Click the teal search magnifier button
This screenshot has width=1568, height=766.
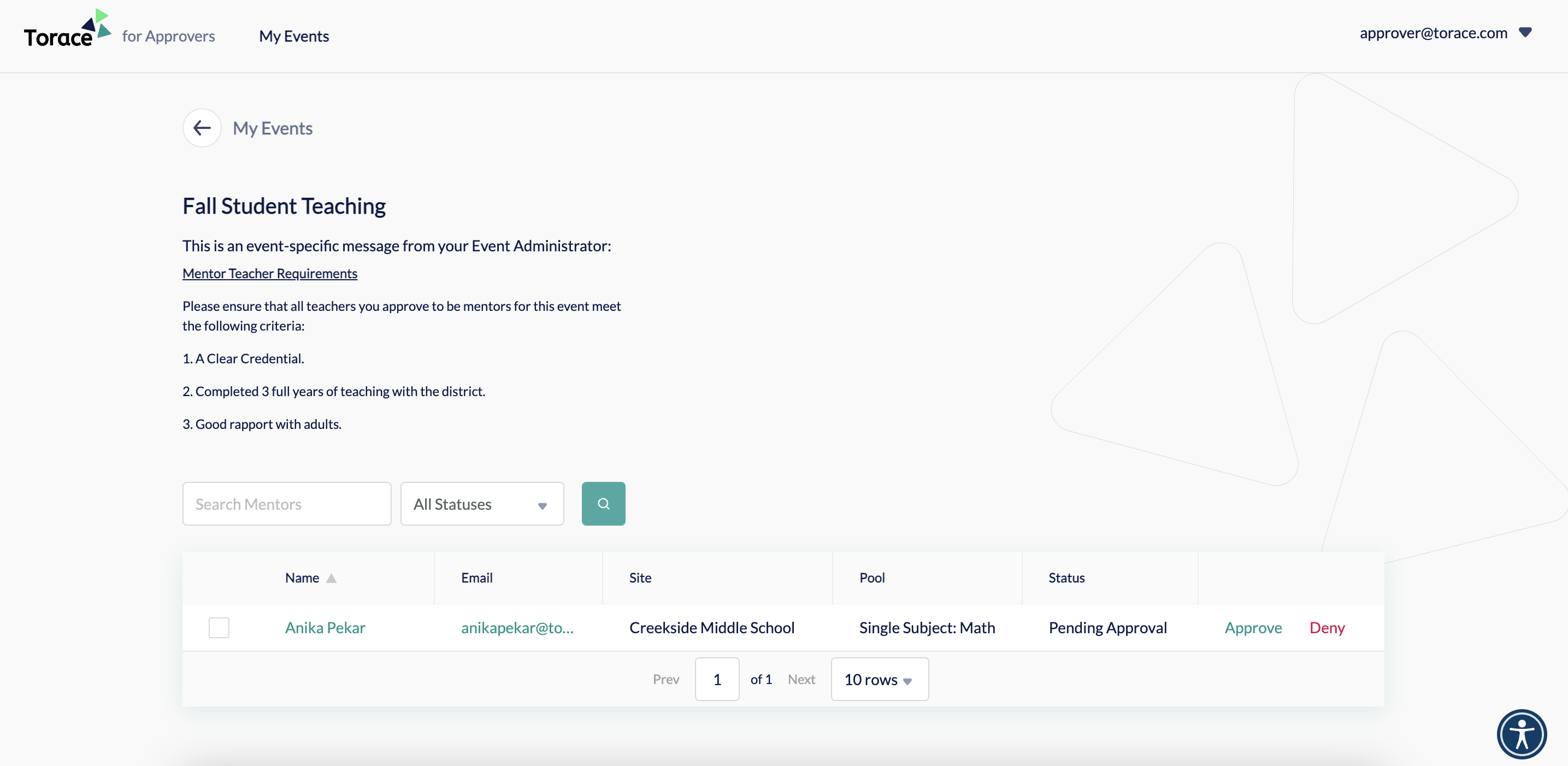pos(603,504)
